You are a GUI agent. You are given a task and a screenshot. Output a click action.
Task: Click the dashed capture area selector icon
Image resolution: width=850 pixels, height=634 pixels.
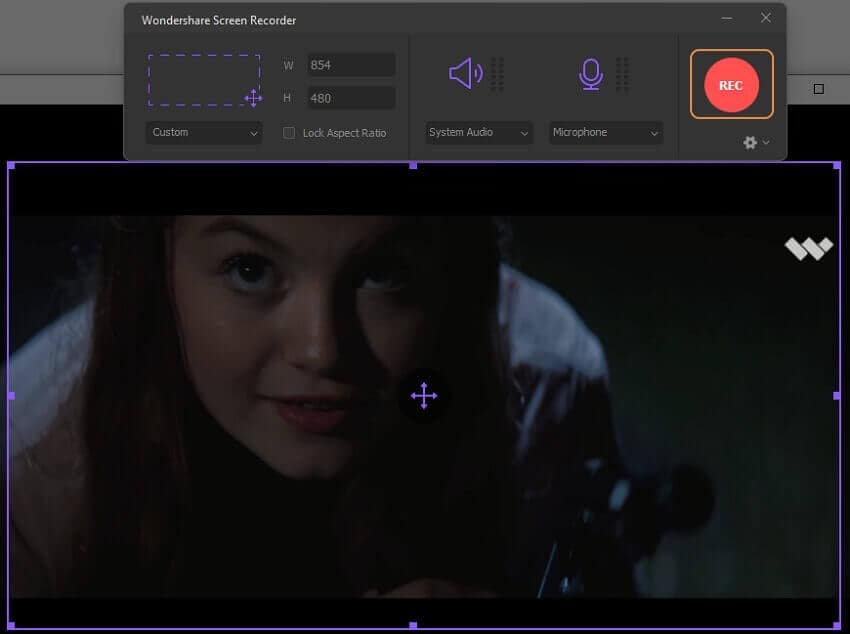click(204, 80)
